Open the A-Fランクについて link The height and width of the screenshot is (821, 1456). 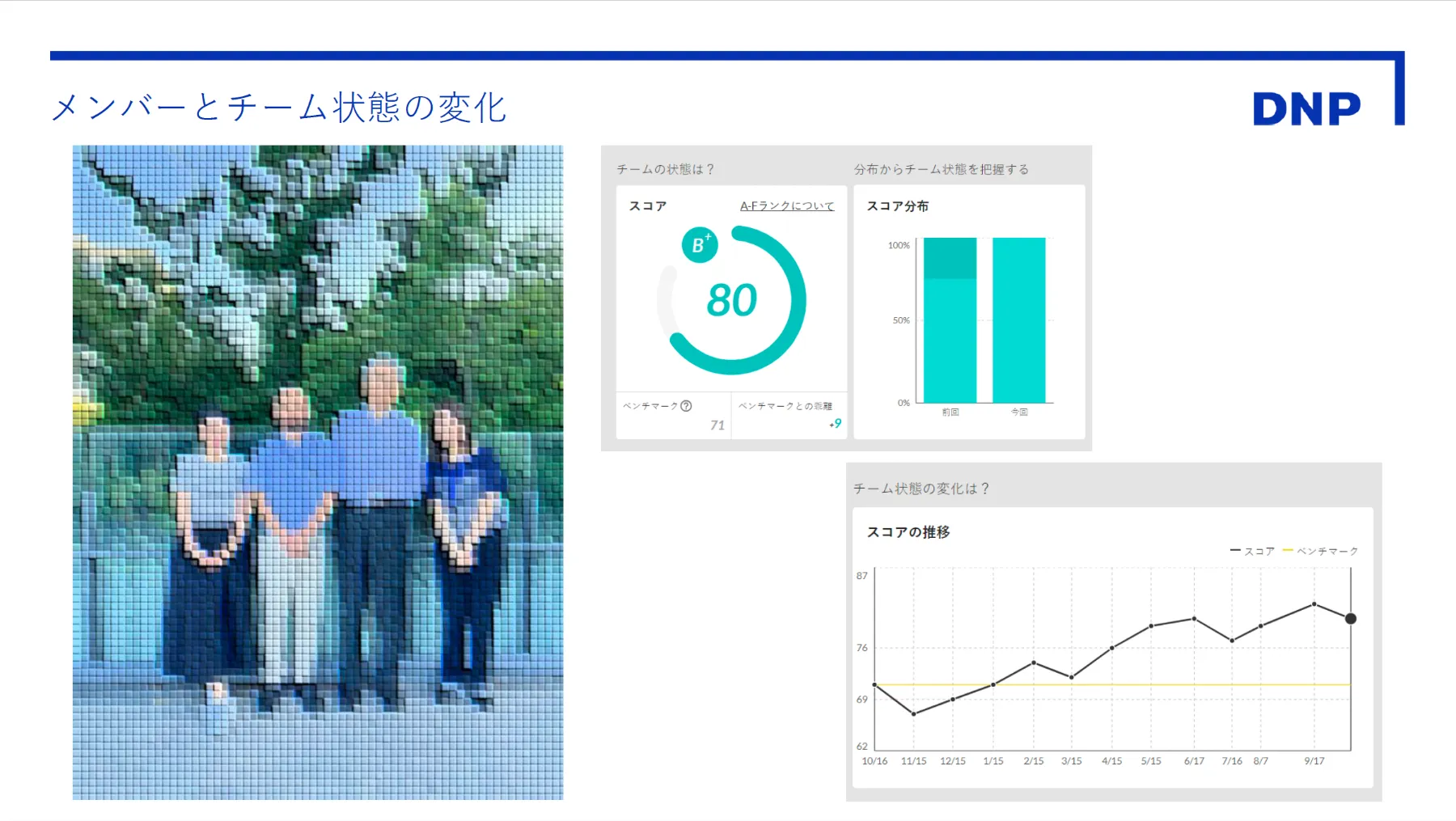click(x=786, y=206)
